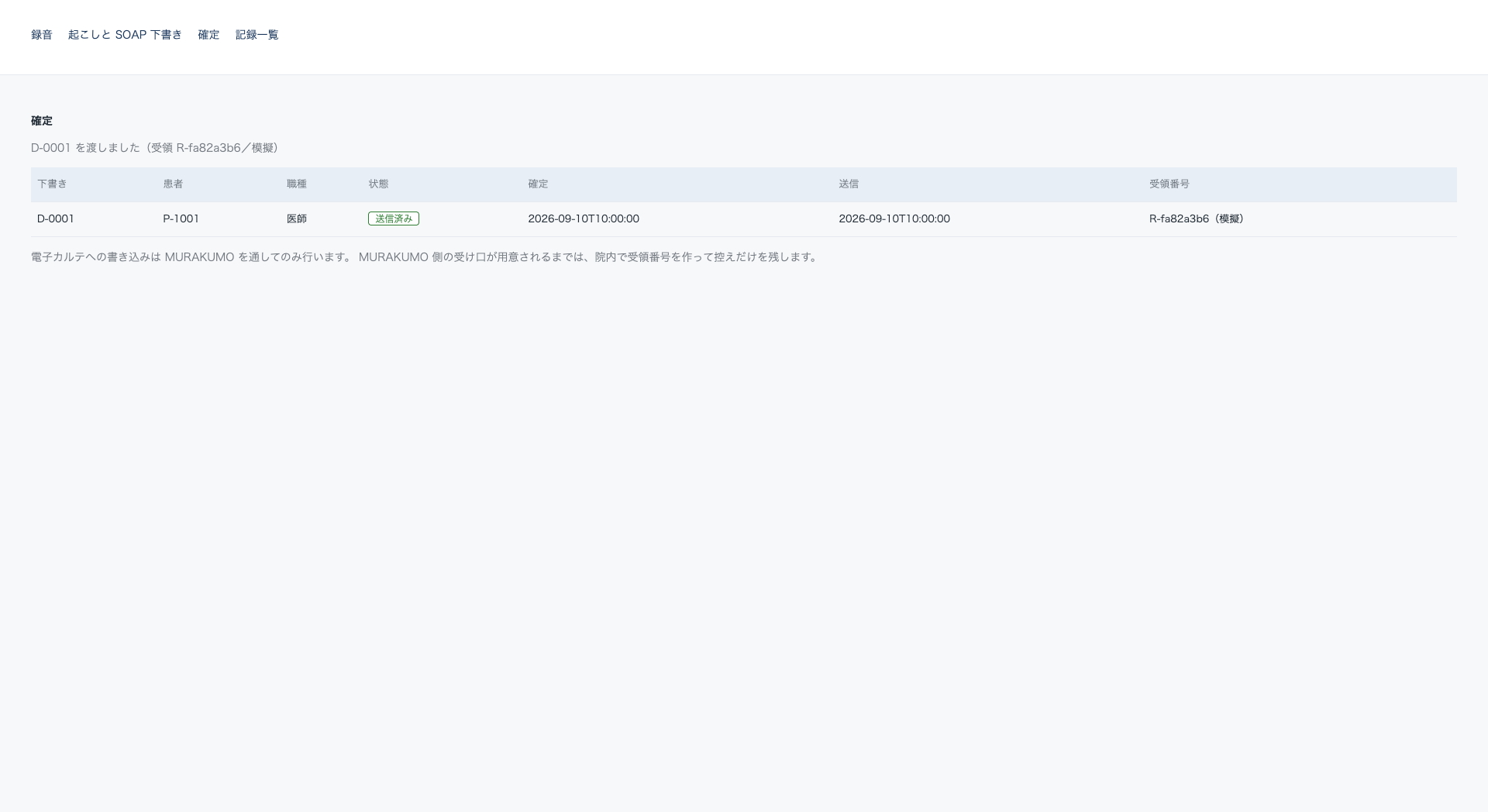This screenshot has height=812, width=1488.
Task: Open the 記録一覧 navigation link
Action: pos(257,35)
